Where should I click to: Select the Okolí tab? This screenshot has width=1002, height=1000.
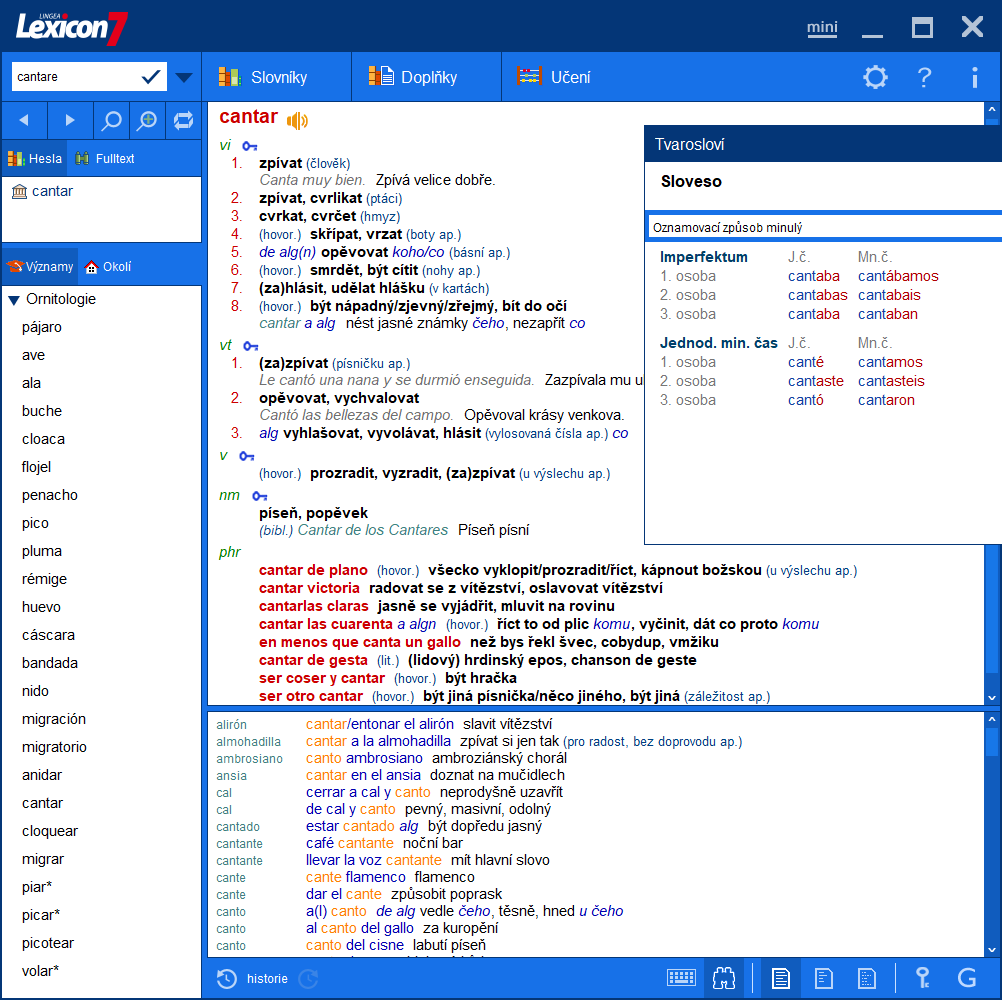point(108,266)
